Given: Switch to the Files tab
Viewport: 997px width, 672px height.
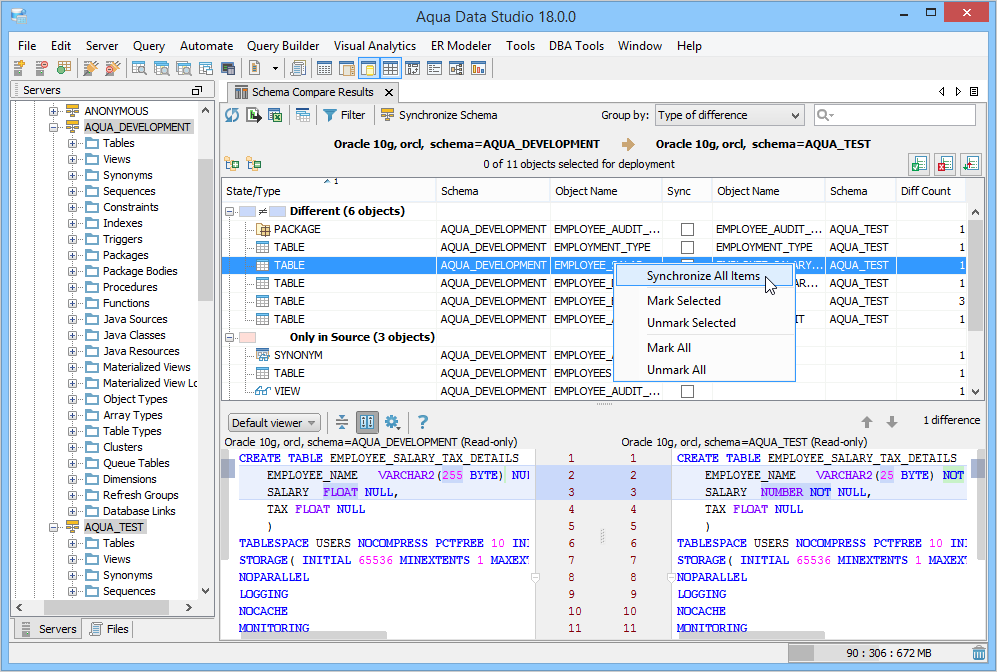Looking at the screenshot, I should click(x=109, y=629).
